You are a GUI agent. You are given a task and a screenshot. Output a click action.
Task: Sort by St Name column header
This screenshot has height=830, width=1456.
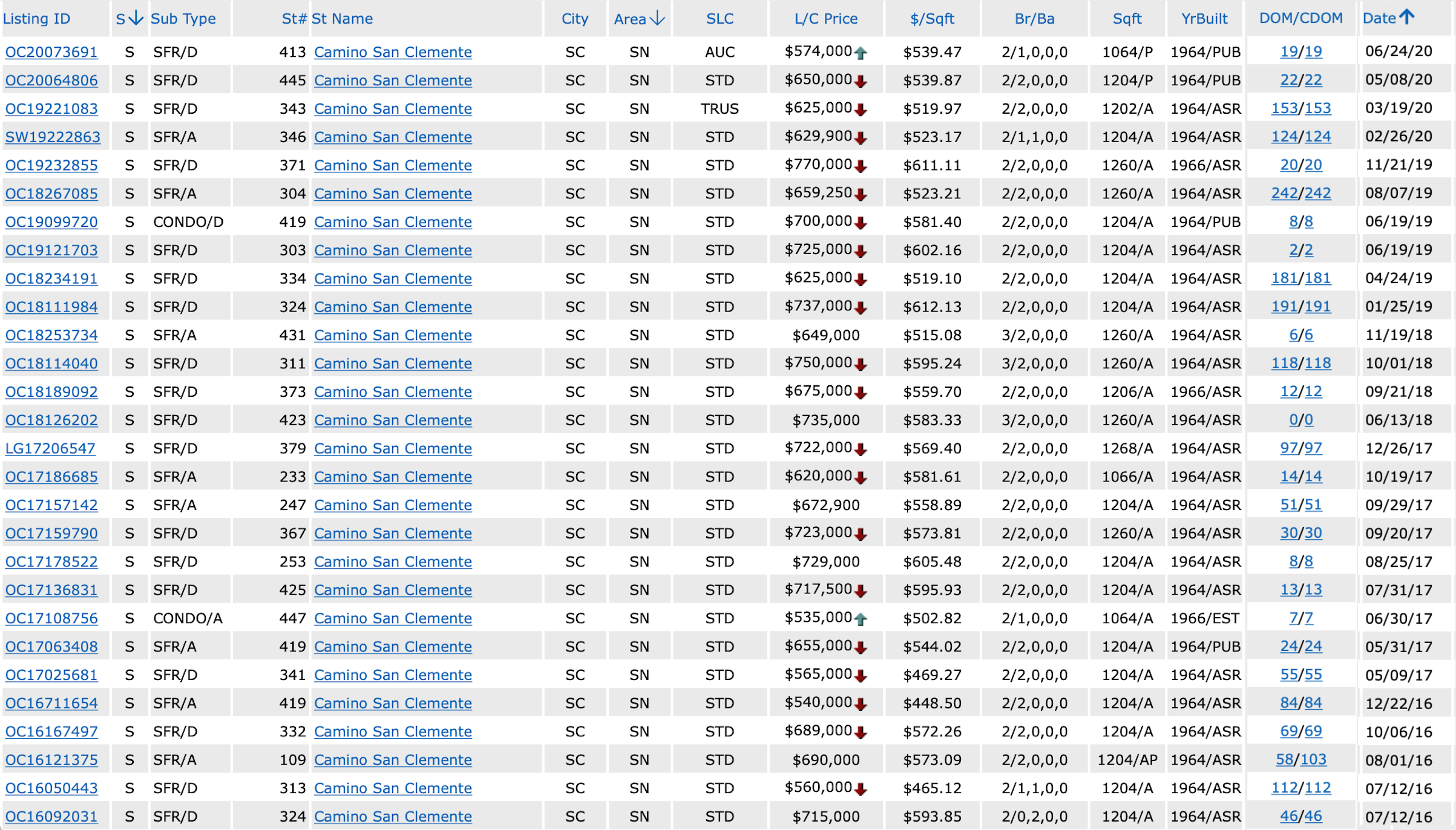click(342, 19)
